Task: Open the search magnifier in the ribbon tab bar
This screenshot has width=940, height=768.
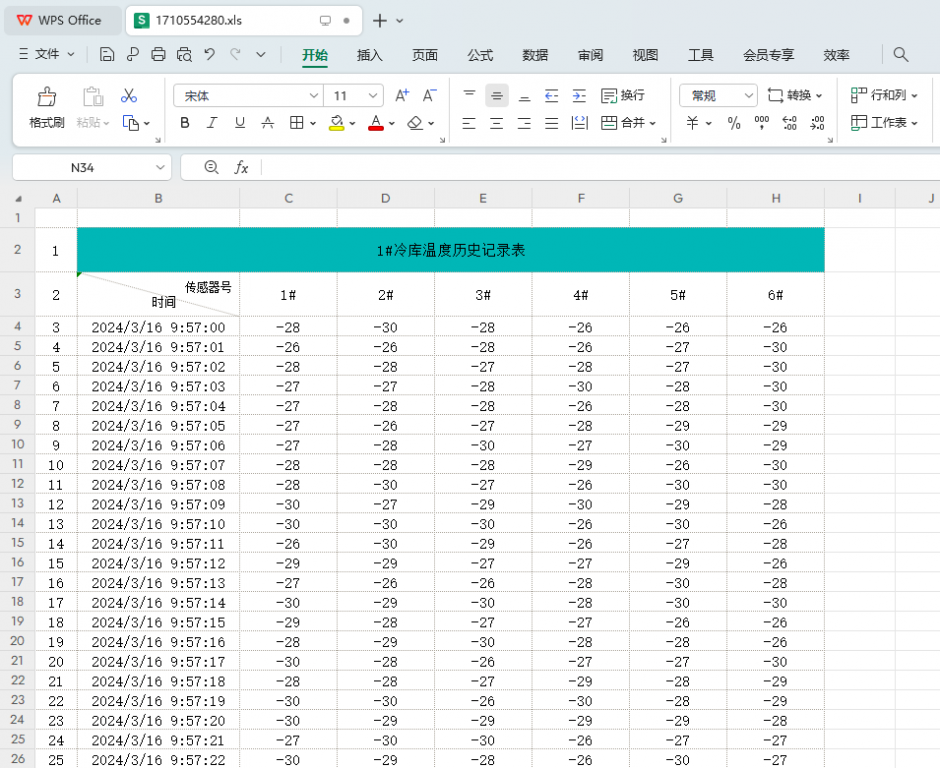Action: [x=900, y=55]
